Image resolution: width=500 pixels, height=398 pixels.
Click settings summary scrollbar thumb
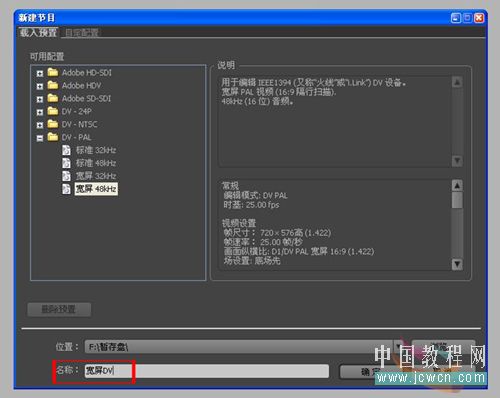[x=457, y=200]
